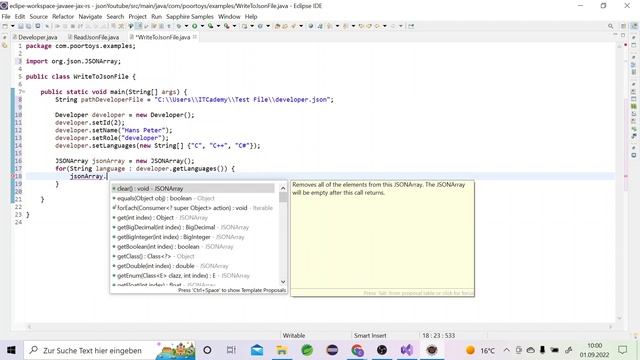Save the current file with the Save icon
Image resolution: width=640 pixels, height=360 pixels.
[x=20, y=26]
